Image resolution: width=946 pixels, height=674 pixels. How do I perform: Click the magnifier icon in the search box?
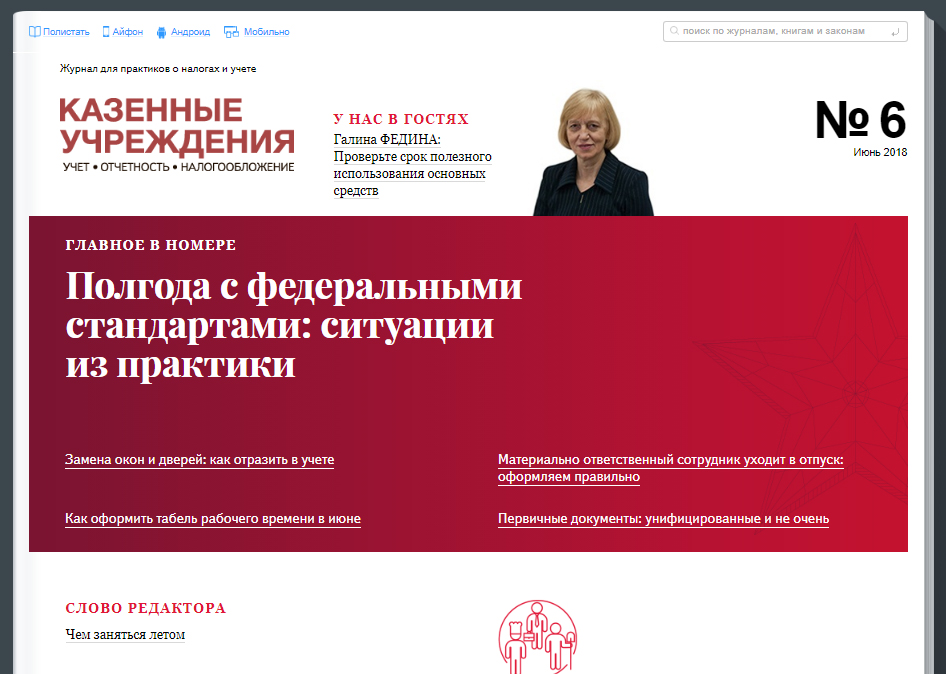pyautogui.click(x=674, y=31)
